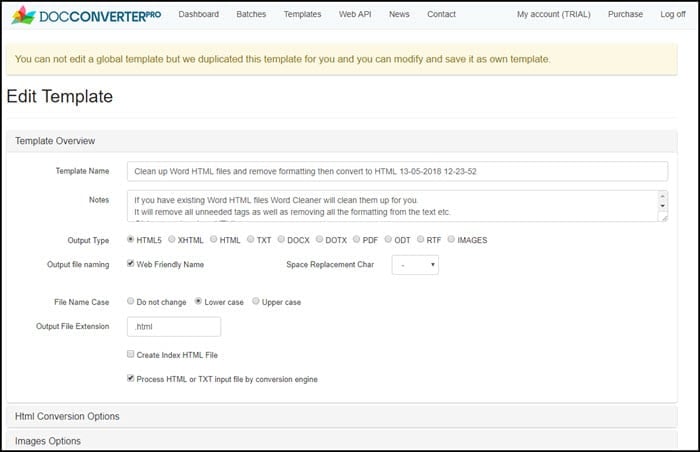Enable Create Index HTML File checkbox
This screenshot has height=452, width=700.
coord(130,354)
